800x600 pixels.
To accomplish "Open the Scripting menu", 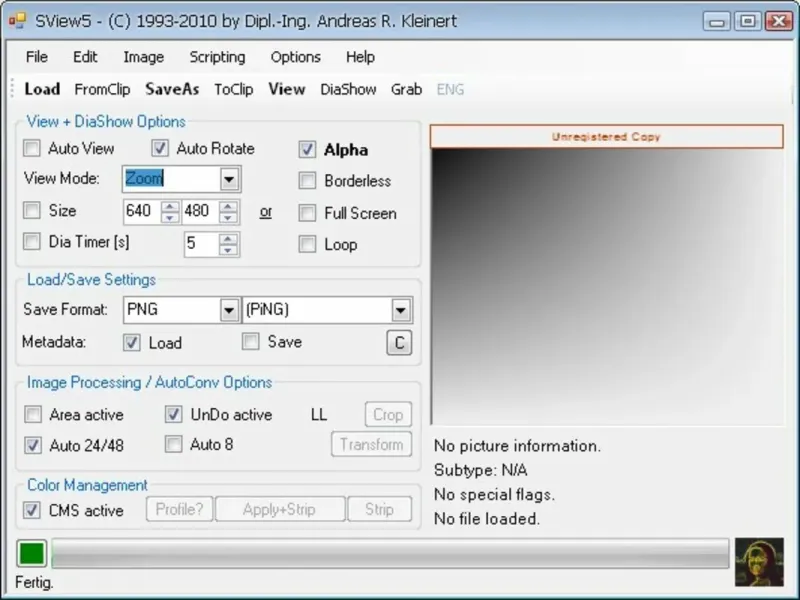I will [217, 57].
